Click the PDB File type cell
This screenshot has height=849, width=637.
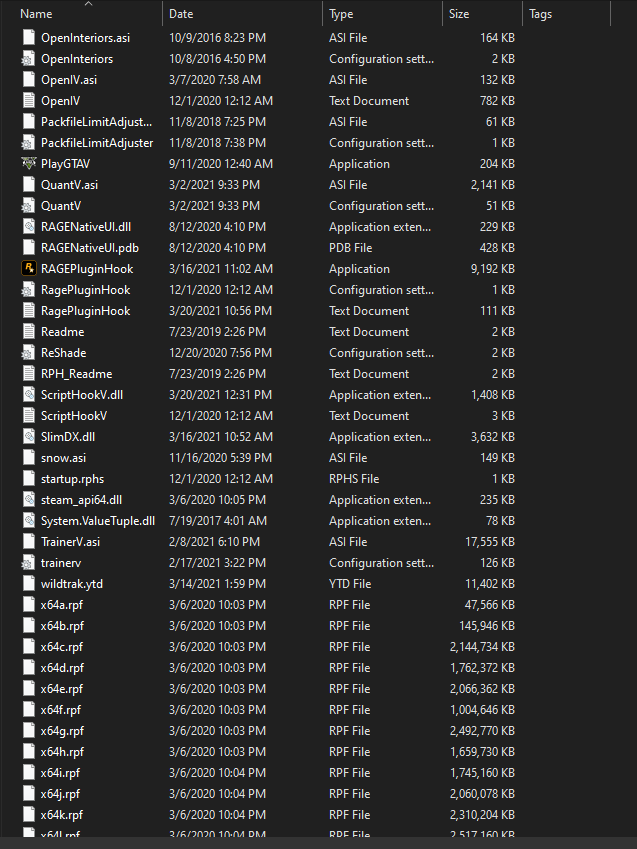coord(350,248)
